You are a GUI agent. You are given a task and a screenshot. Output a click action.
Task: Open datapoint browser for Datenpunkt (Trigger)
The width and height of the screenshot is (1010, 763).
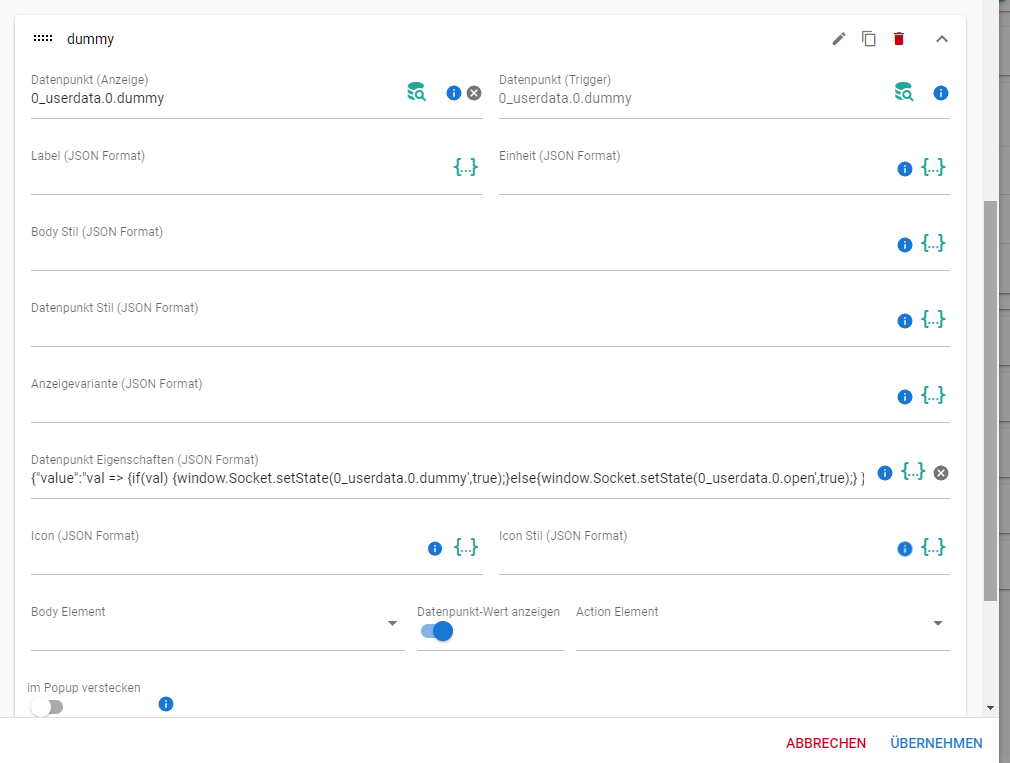click(904, 93)
